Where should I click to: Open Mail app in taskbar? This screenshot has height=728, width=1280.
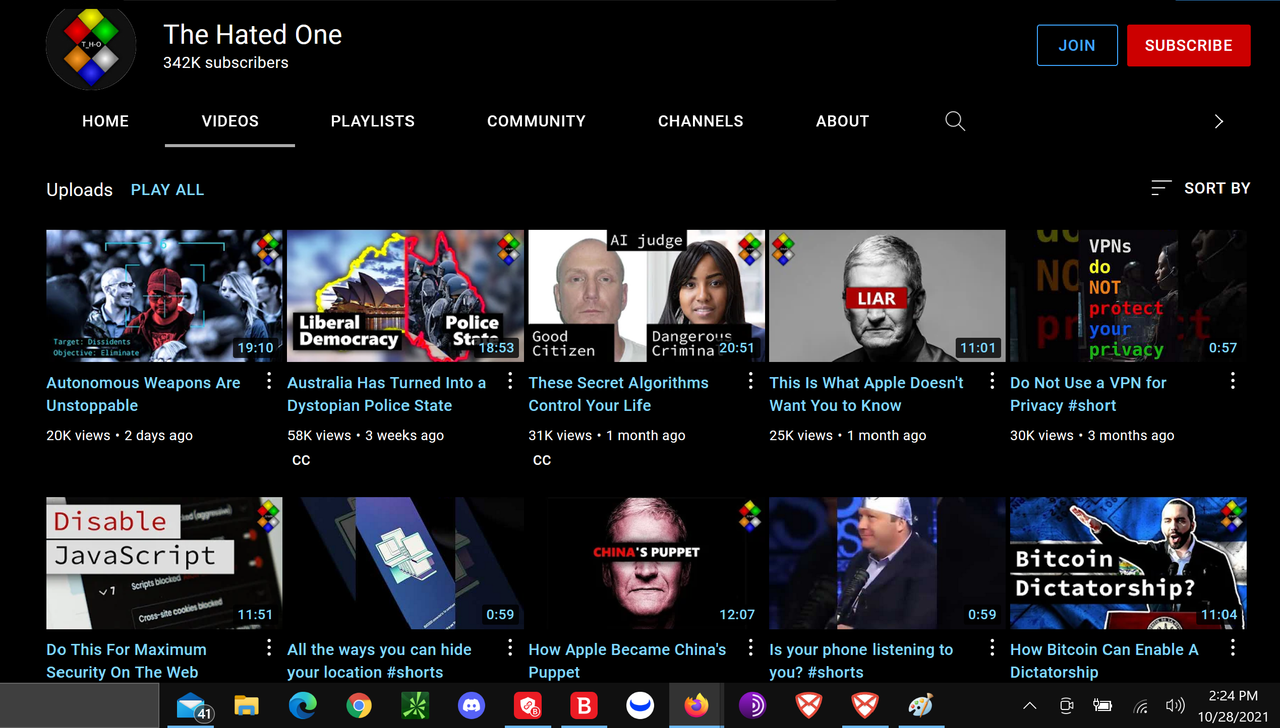click(192, 706)
